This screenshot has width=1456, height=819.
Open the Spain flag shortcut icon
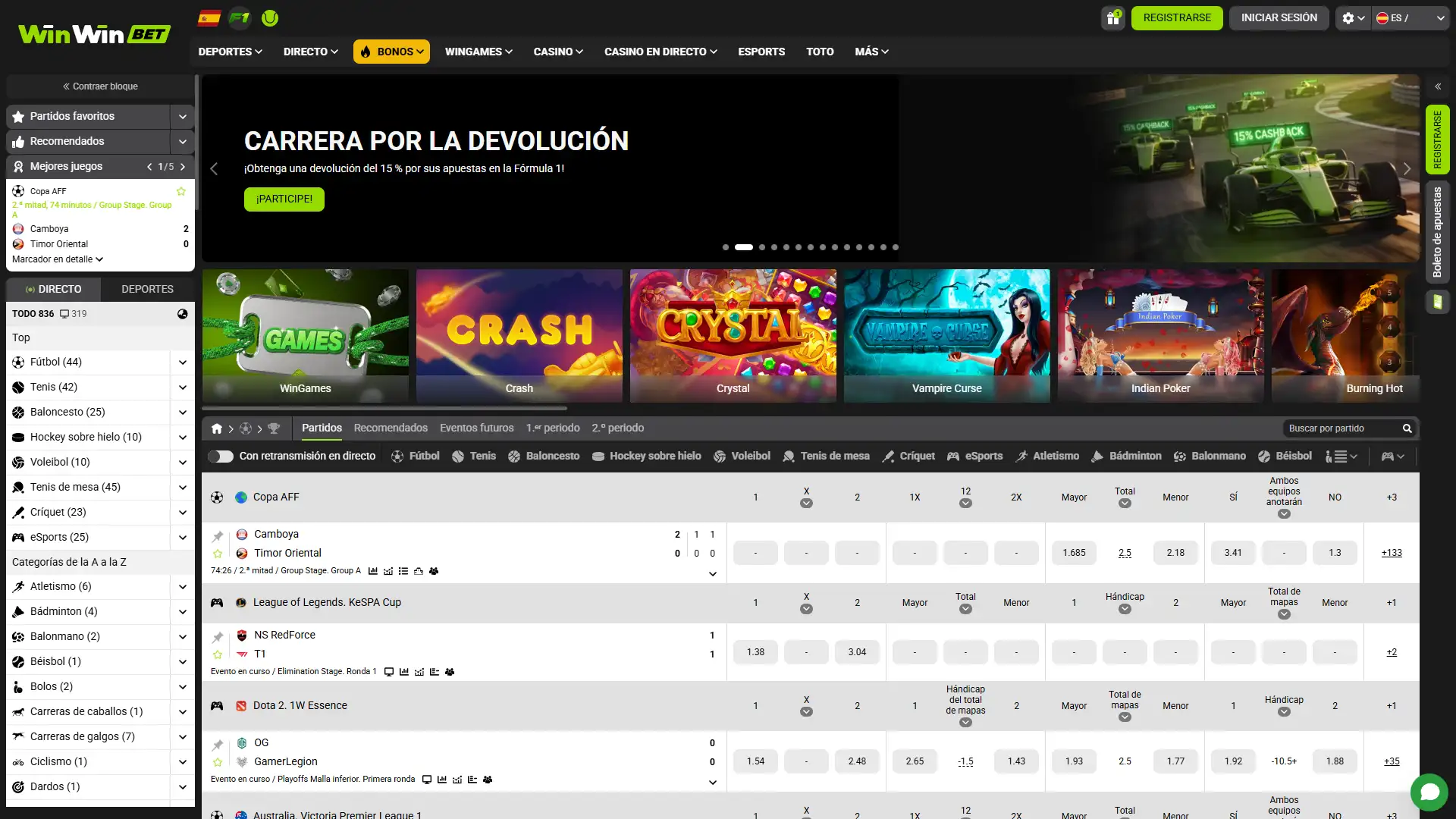[x=209, y=18]
